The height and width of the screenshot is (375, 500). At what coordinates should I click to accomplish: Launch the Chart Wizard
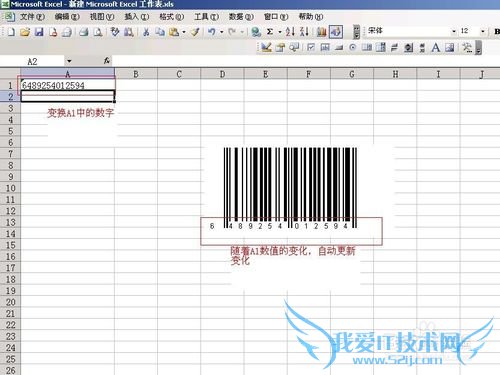[x=321, y=32]
